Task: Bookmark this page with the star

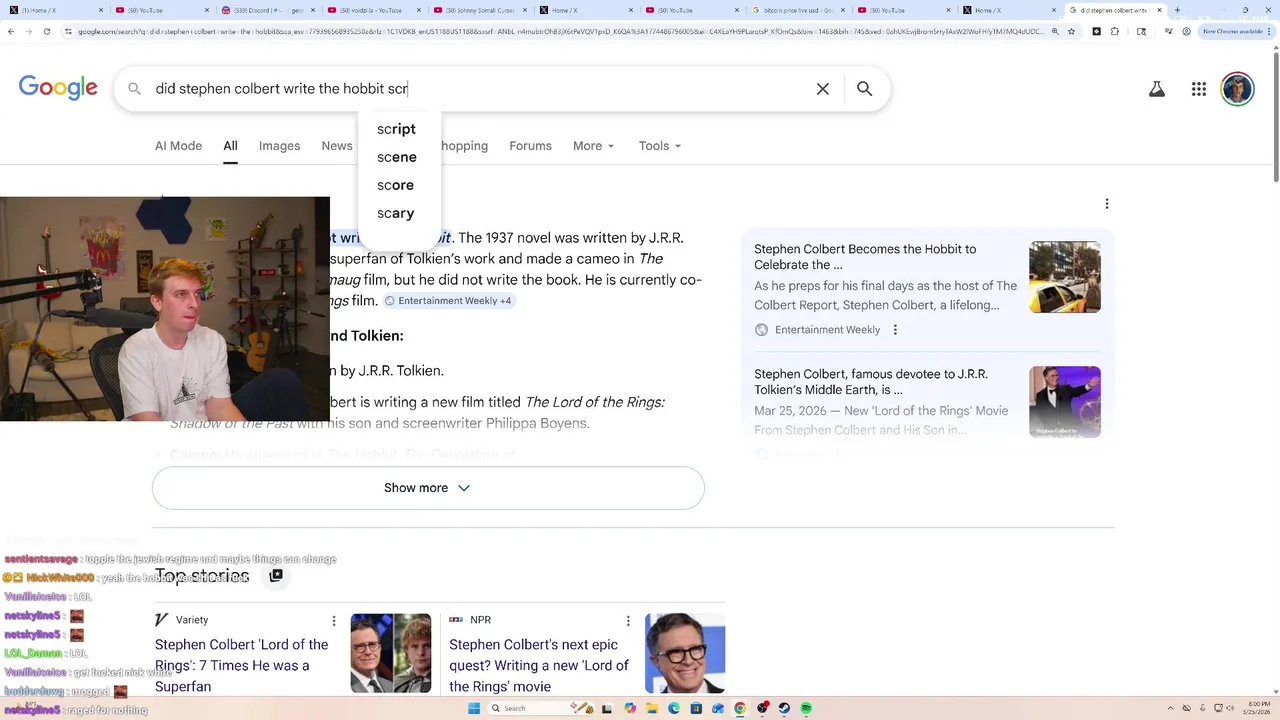Action: 1071,31
